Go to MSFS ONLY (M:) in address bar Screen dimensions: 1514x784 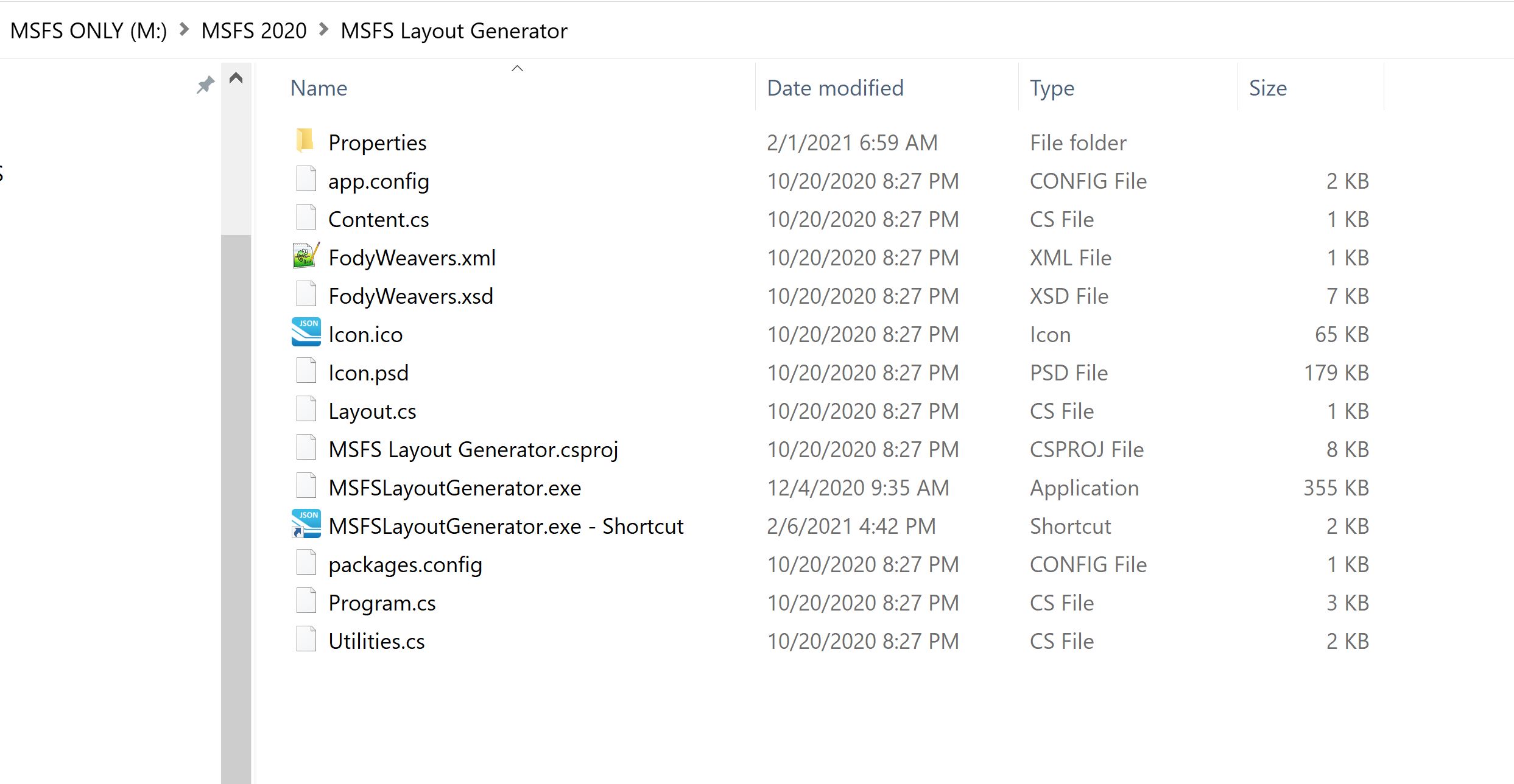tap(89, 30)
